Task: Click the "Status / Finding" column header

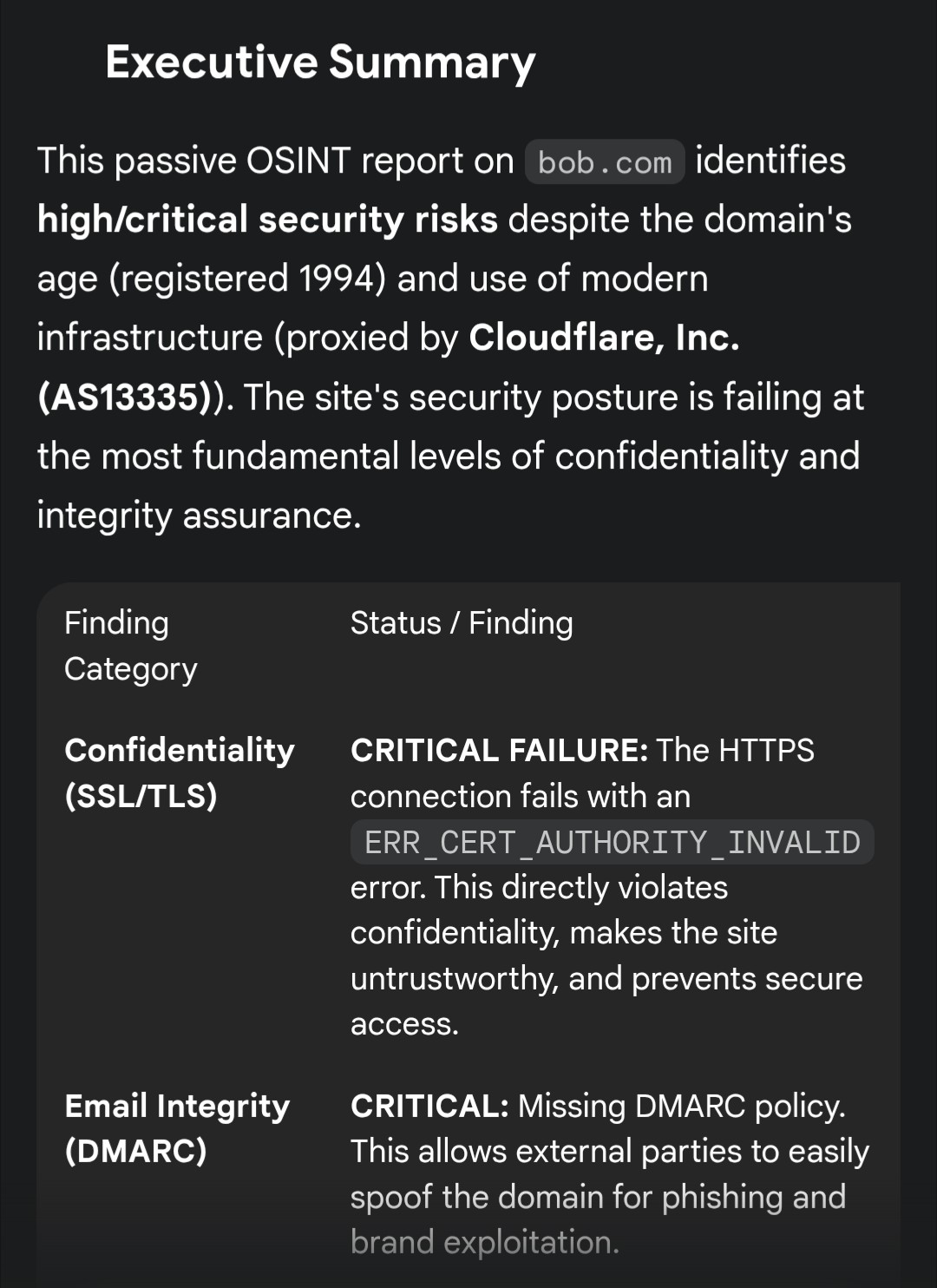Action: point(462,623)
